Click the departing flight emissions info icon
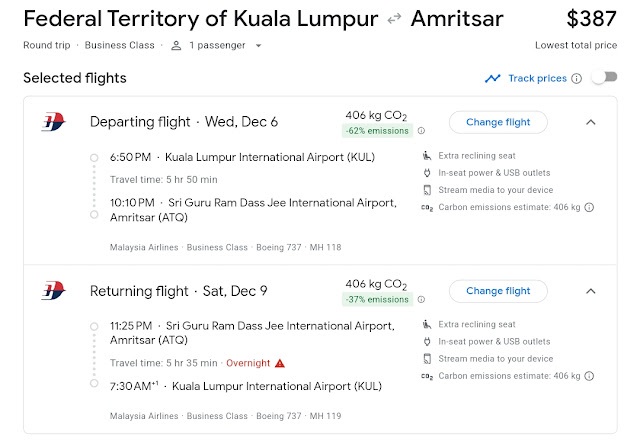Screen dimensions: 640x441 tap(421, 131)
